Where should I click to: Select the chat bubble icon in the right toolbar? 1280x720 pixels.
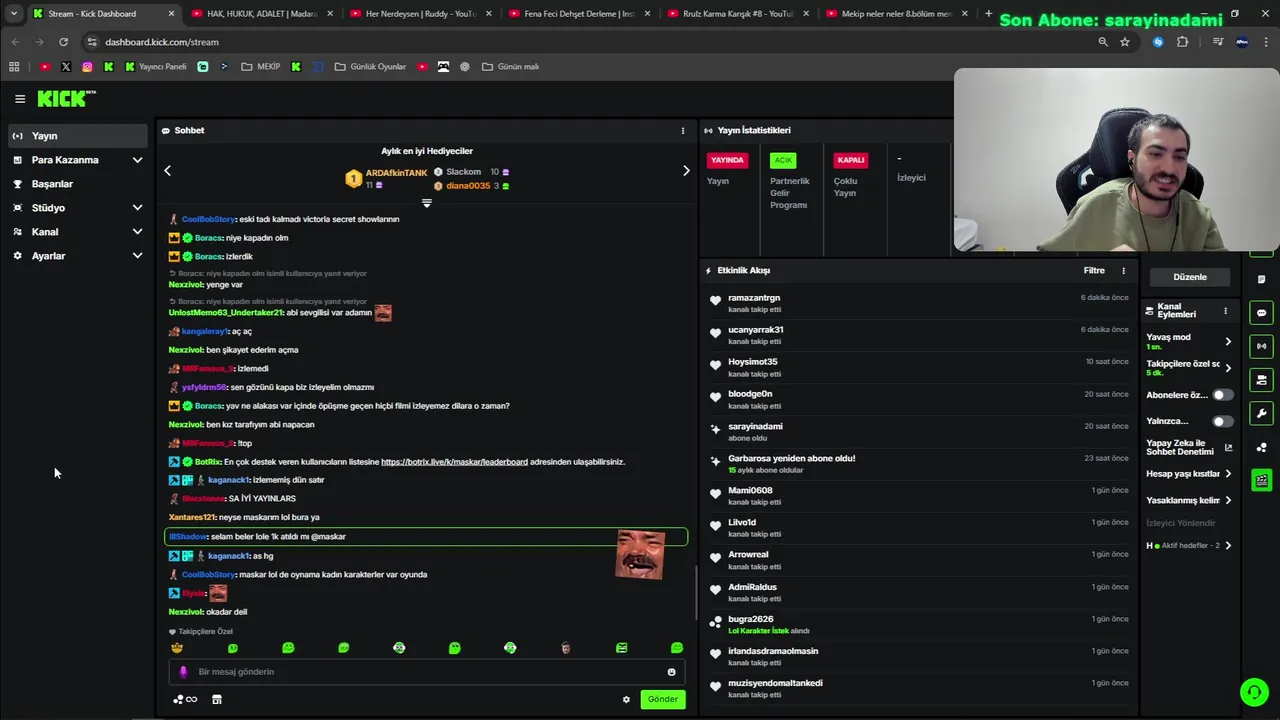tap(1261, 313)
